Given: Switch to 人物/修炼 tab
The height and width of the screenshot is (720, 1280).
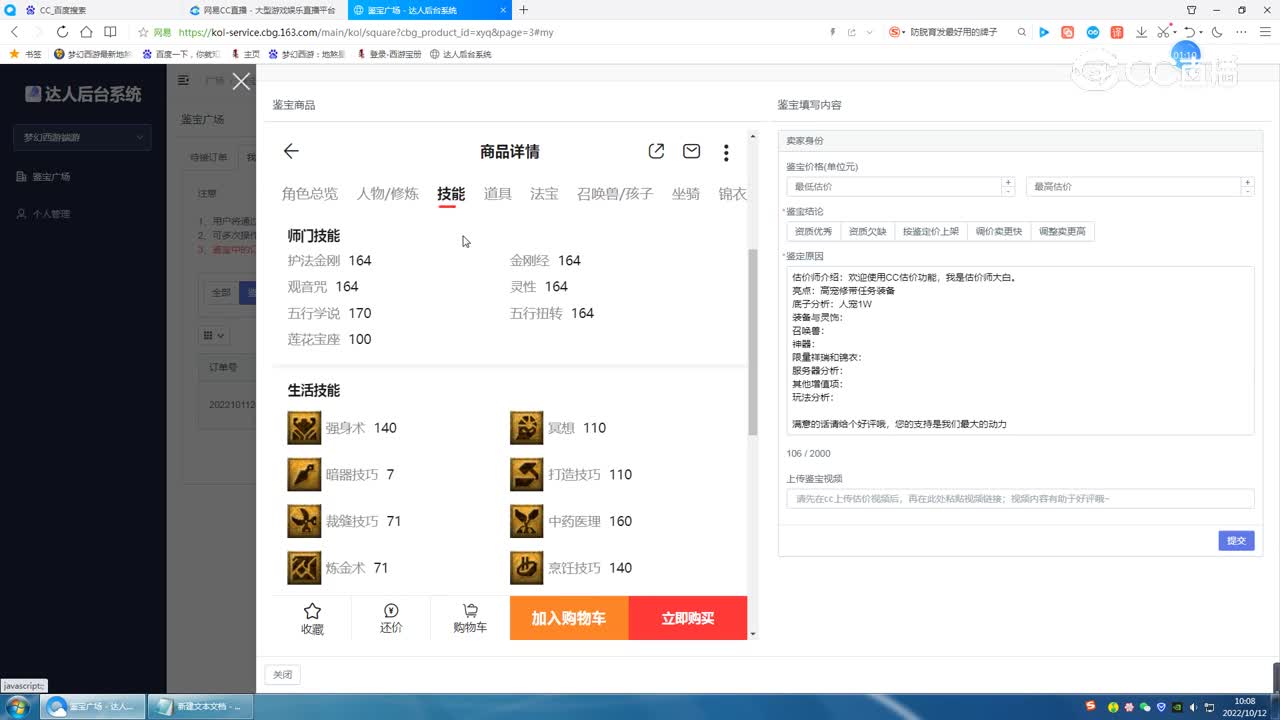Looking at the screenshot, I should (388, 194).
